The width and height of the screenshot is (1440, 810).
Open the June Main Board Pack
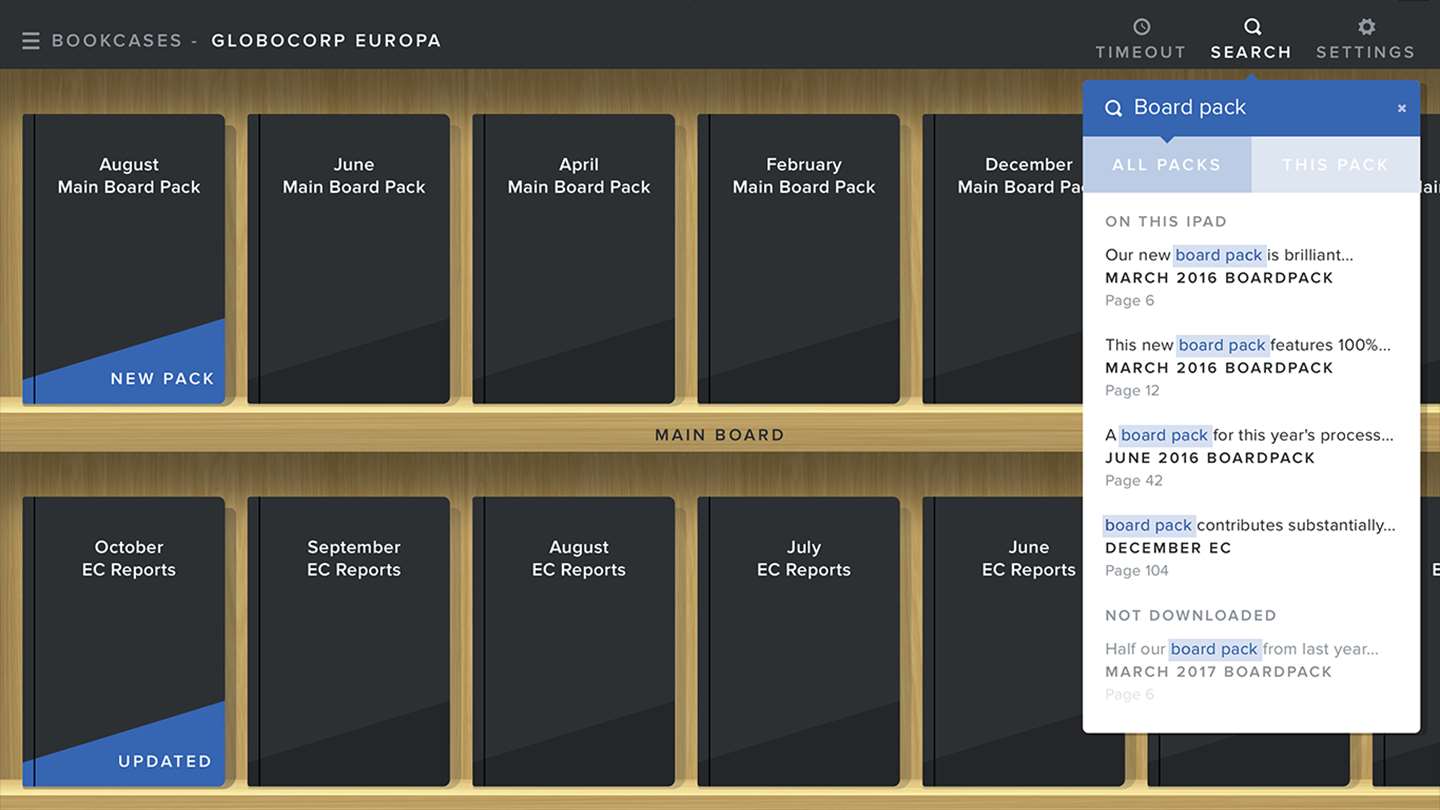[349, 259]
